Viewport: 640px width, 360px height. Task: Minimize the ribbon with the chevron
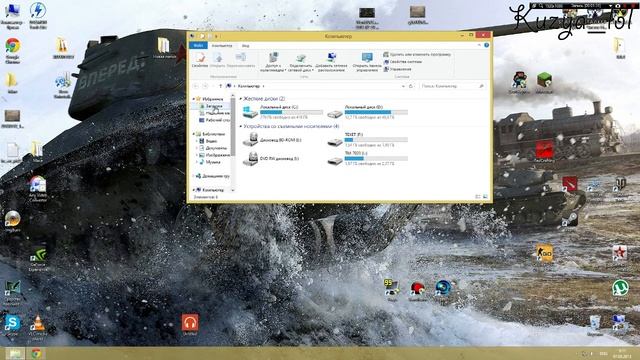pos(479,45)
